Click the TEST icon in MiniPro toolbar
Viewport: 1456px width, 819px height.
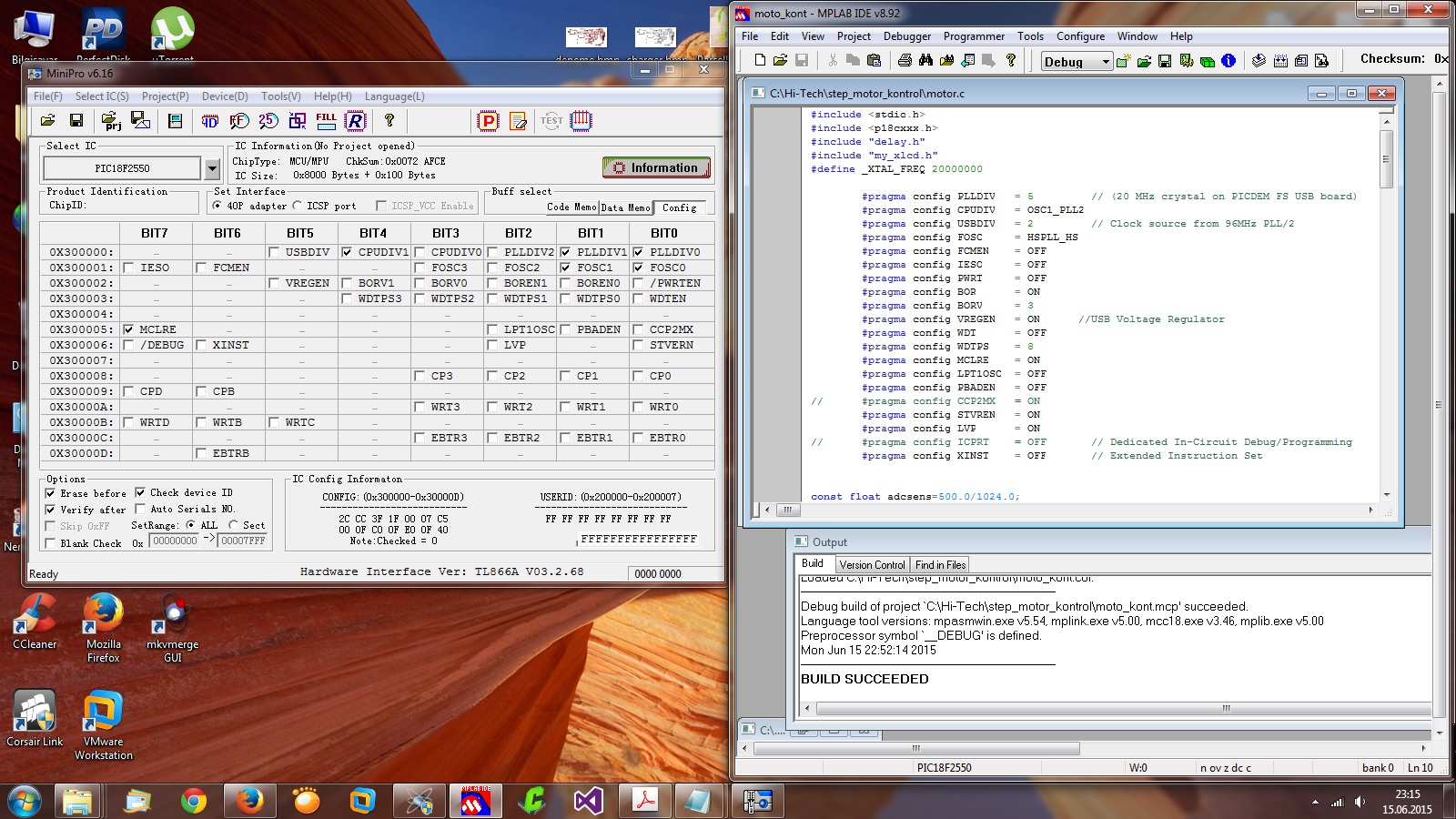551,120
